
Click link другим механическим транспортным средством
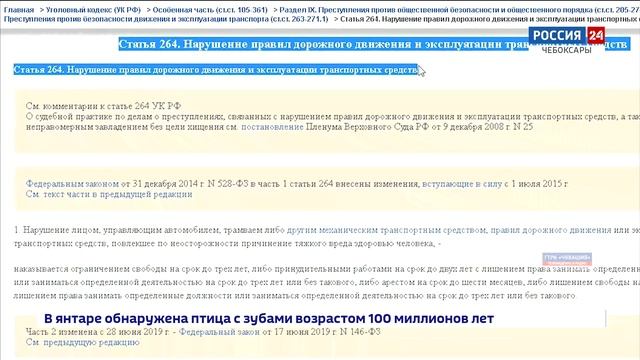click(x=387, y=230)
